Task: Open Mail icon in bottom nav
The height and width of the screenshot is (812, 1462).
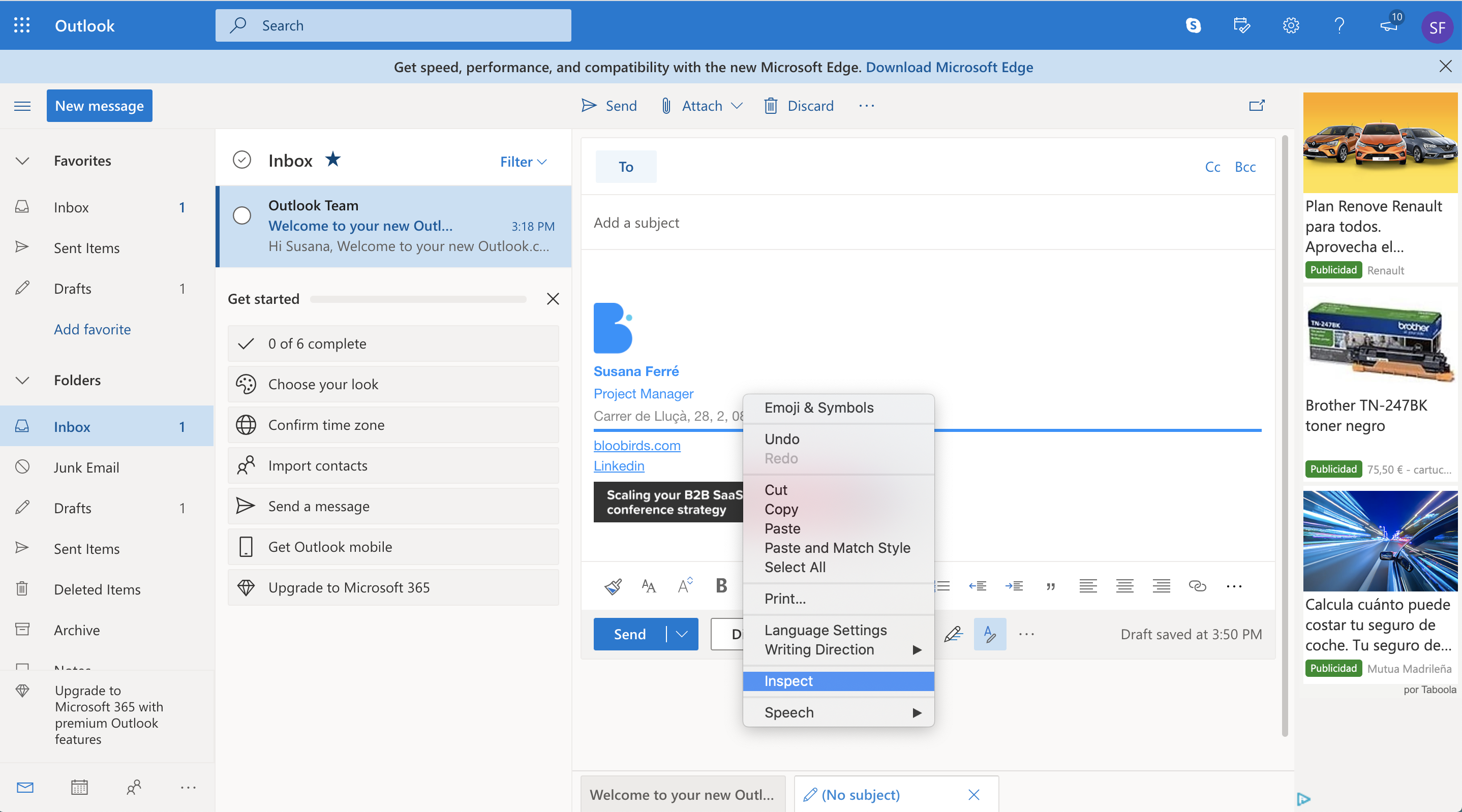Action: 25,787
